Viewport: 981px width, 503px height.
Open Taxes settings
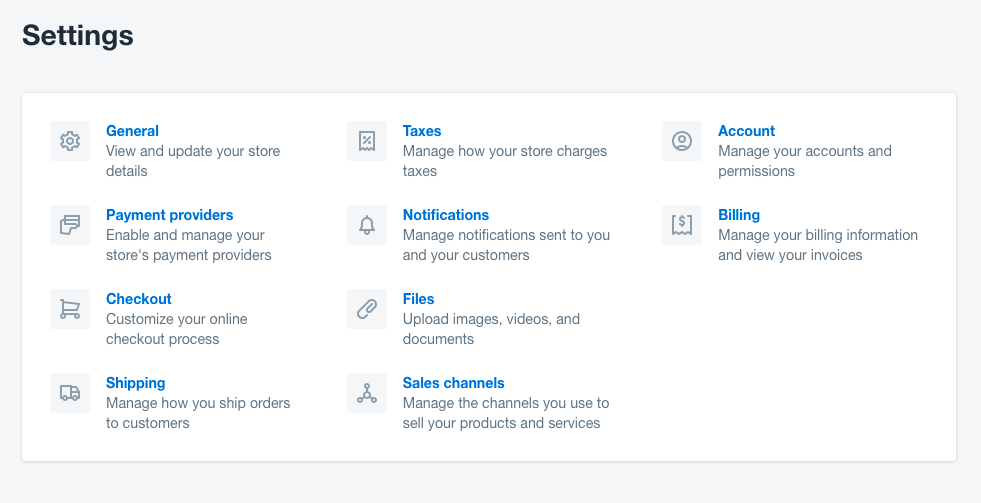click(x=422, y=131)
